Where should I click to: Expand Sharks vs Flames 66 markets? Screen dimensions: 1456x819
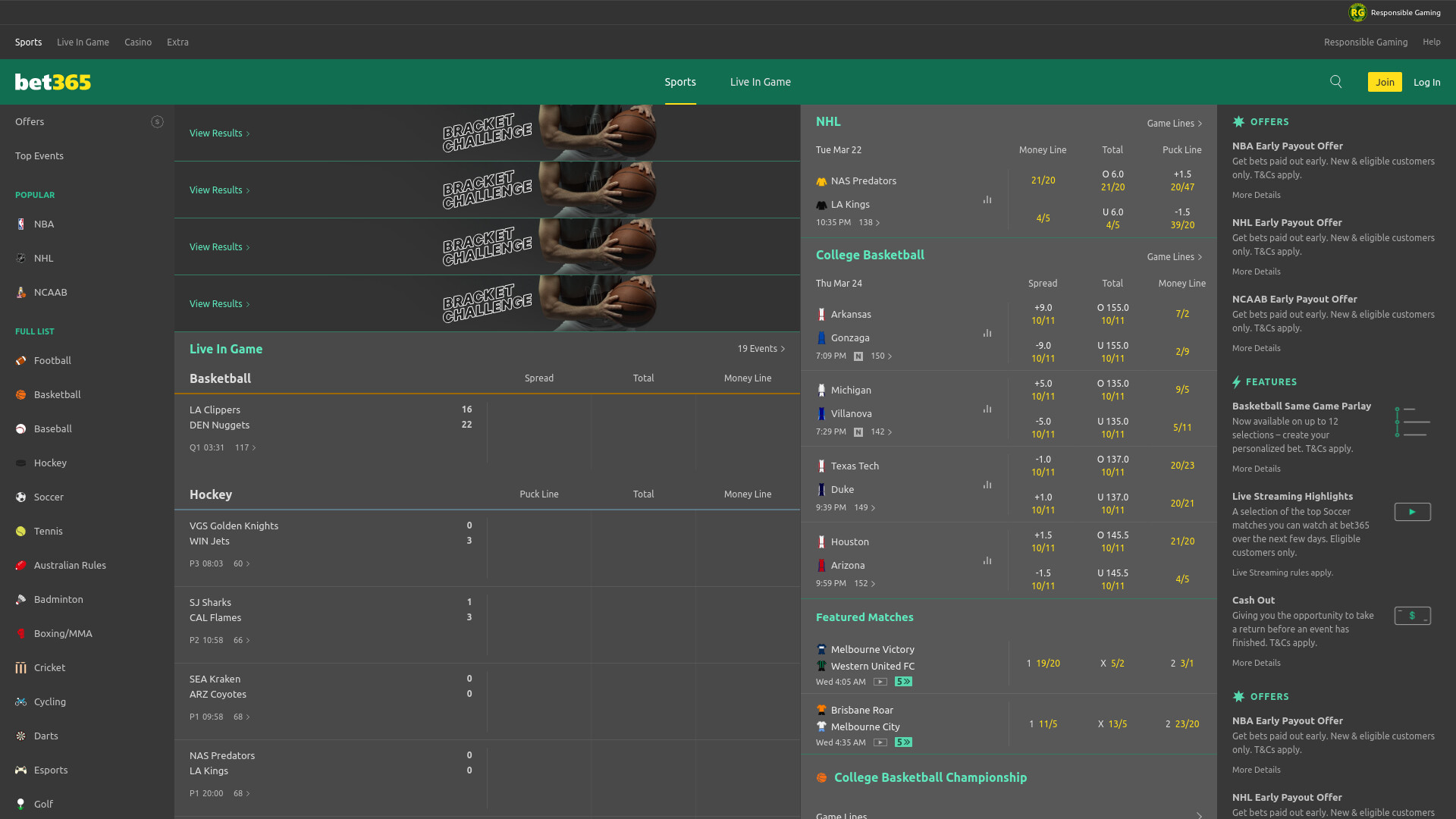pyautogui.click(x=242, y=640)
